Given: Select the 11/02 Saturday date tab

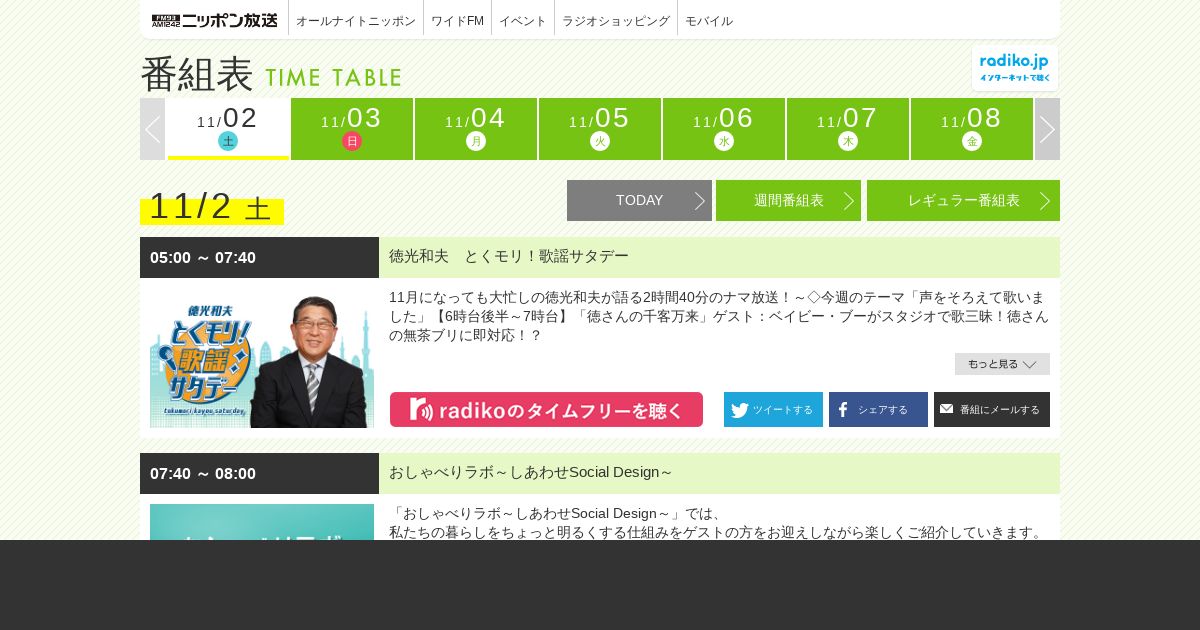Looking at the screenshot, I should (x=228, y=129).
